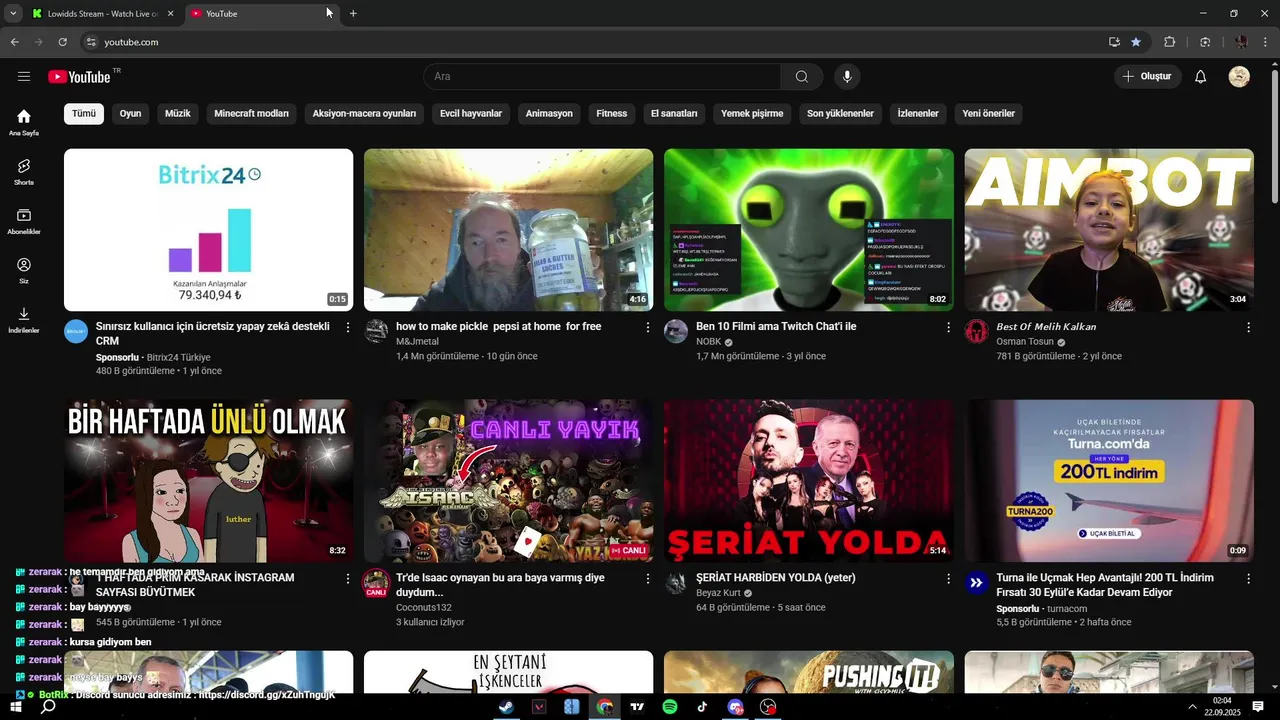1280x720 pixels.
Task: Open the Beyaz Kurt channel link
Action: click(718, 593)
